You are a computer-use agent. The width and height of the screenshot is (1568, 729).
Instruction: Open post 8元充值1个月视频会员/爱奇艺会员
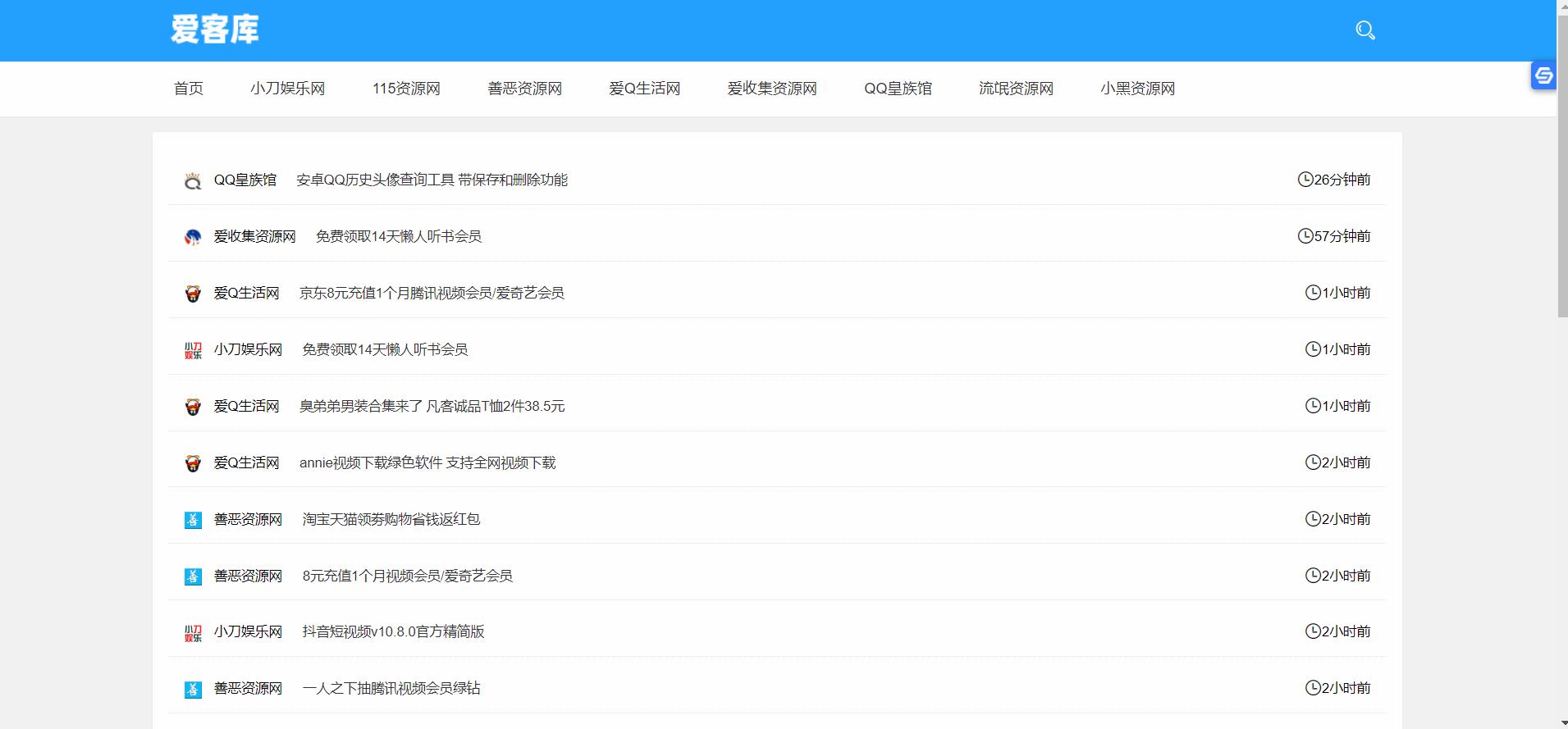click(x=408, y=576)
